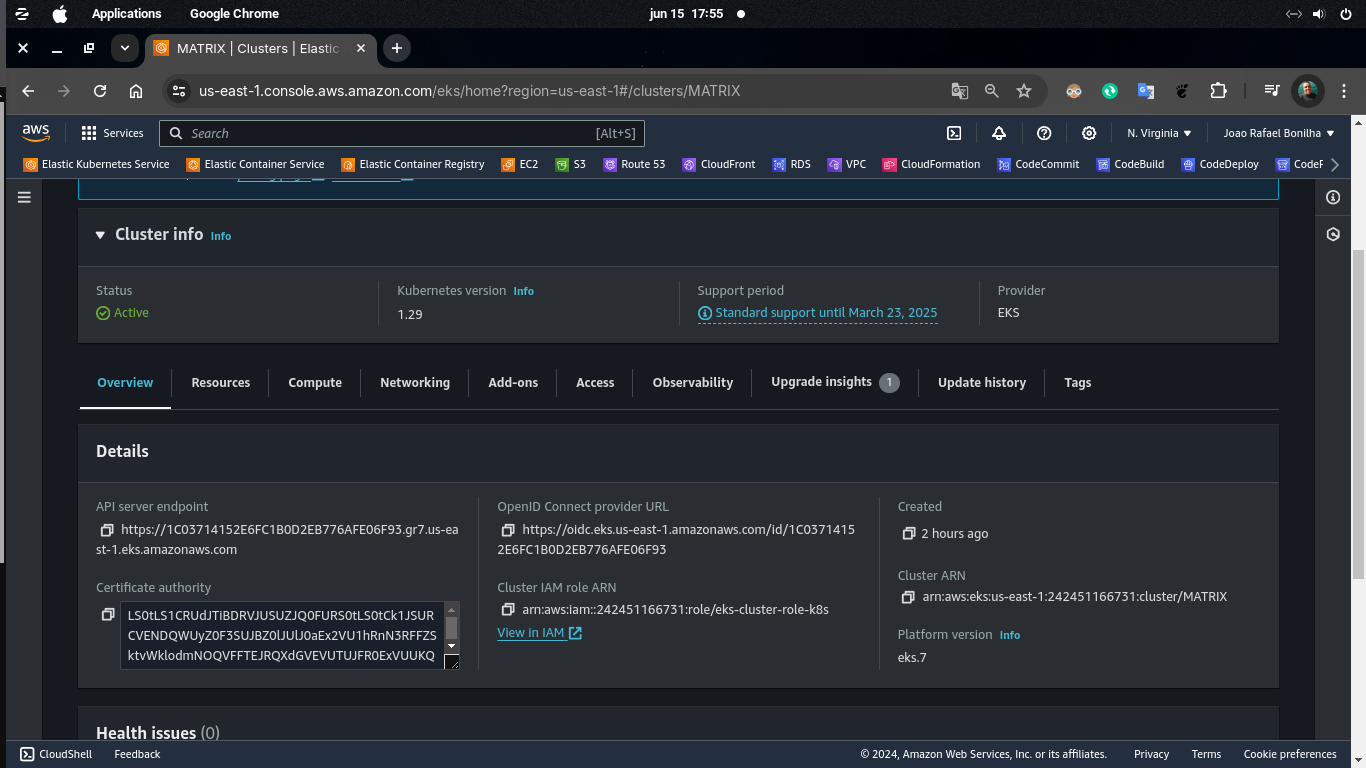Open the Services grid menu
1366x768 pixels.
[112, 133]
